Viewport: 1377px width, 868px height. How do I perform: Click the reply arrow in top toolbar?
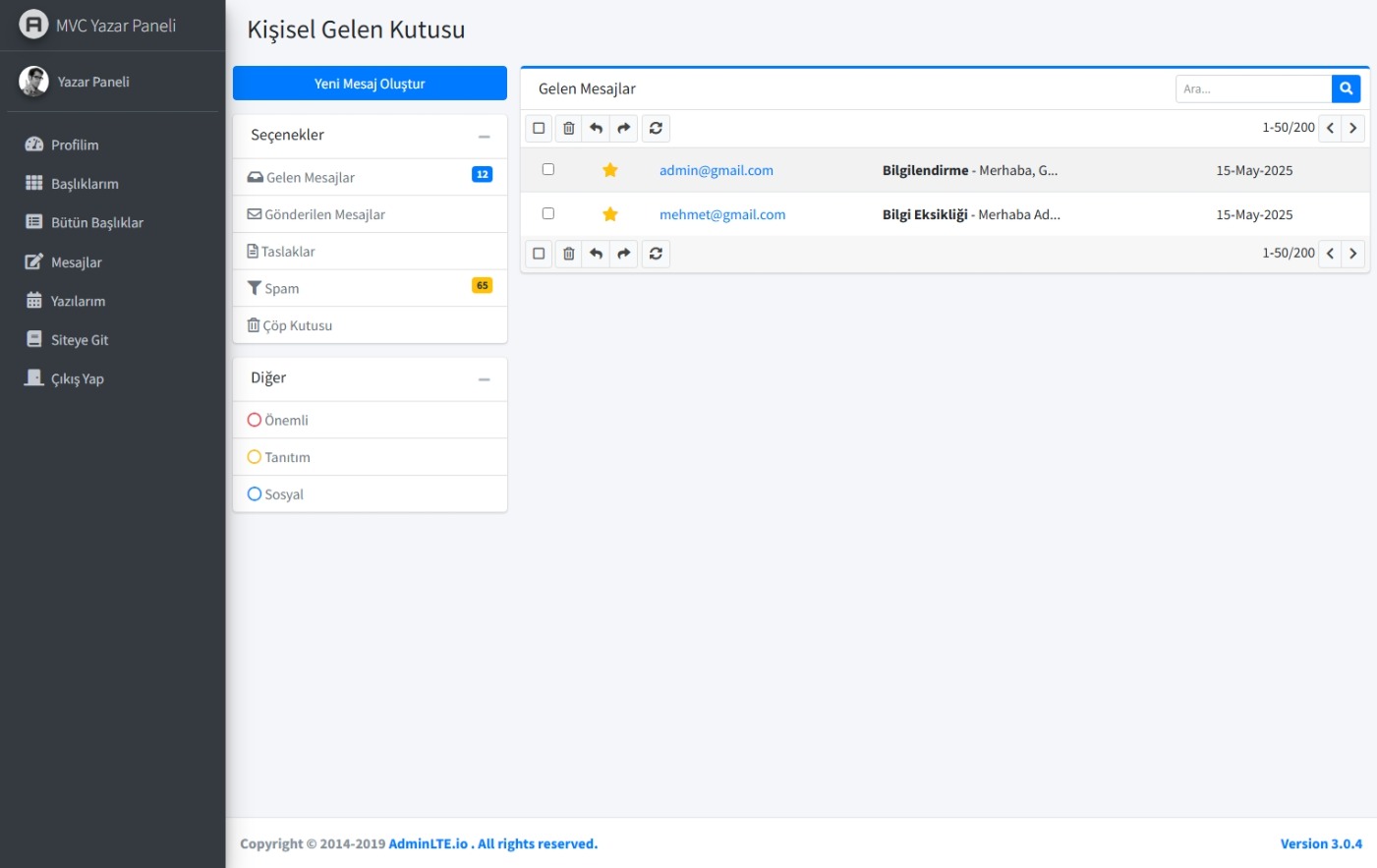[596, 129]
